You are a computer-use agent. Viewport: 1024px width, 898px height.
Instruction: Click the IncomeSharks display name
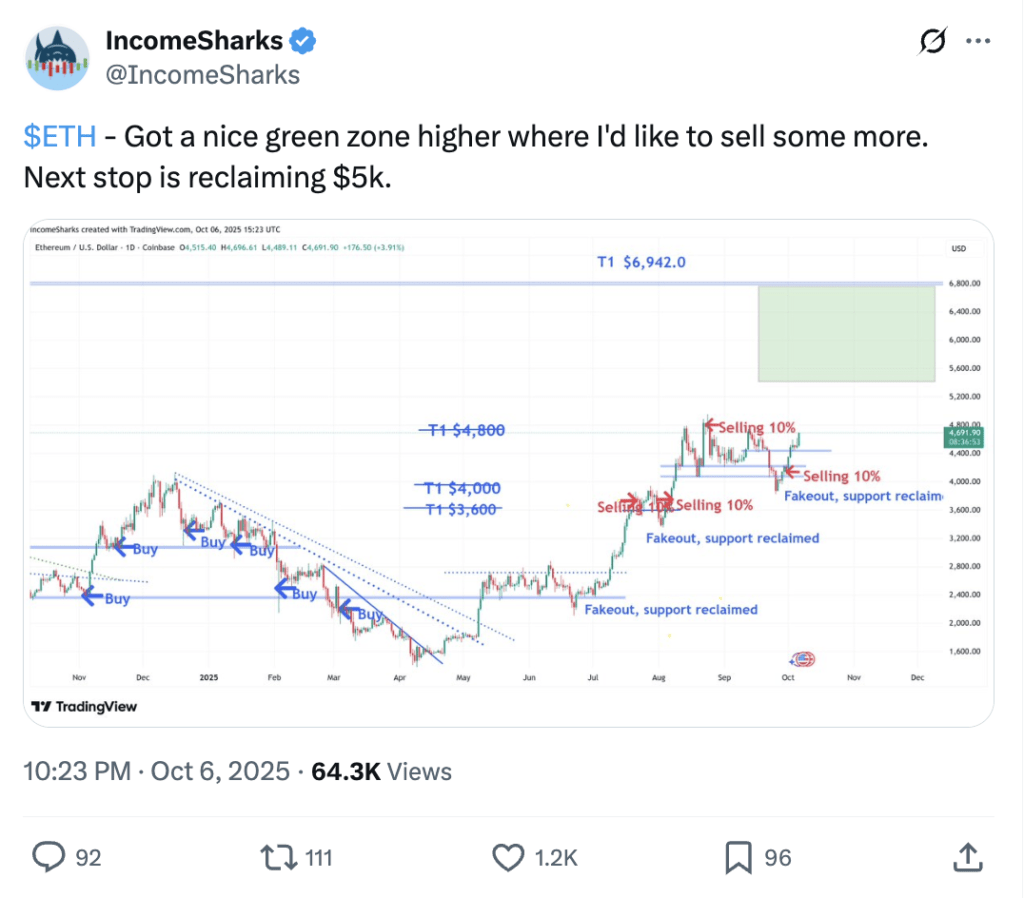click(x=194, y=41)
